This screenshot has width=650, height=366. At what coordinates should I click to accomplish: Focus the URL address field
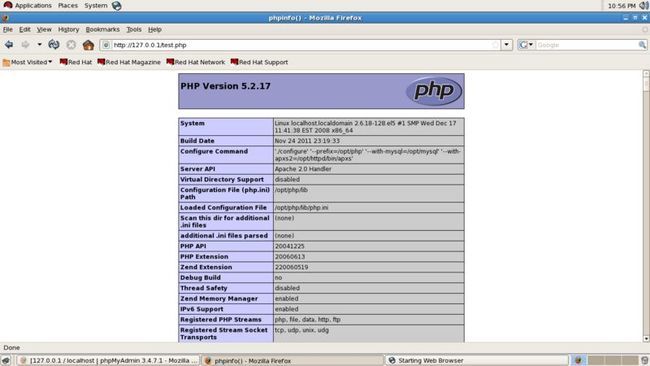[x=301, y=45]
